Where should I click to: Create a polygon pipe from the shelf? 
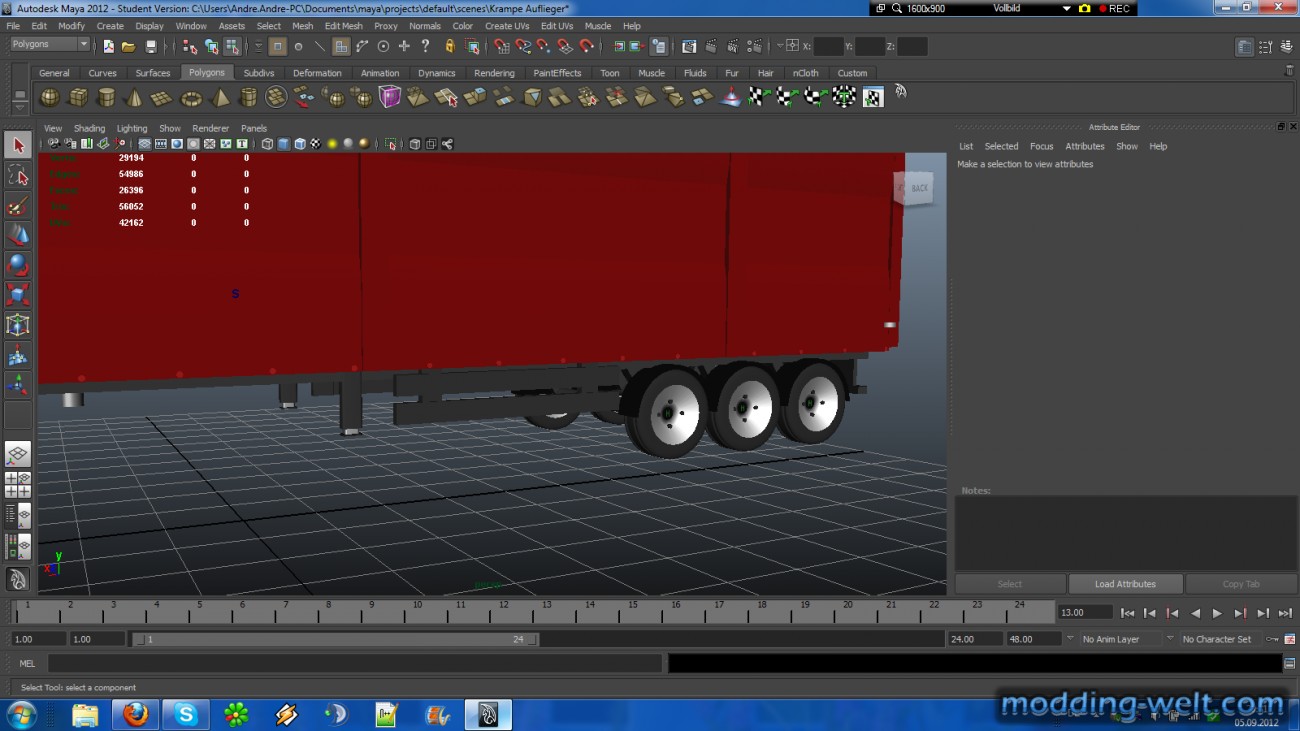tap(248, 97)
